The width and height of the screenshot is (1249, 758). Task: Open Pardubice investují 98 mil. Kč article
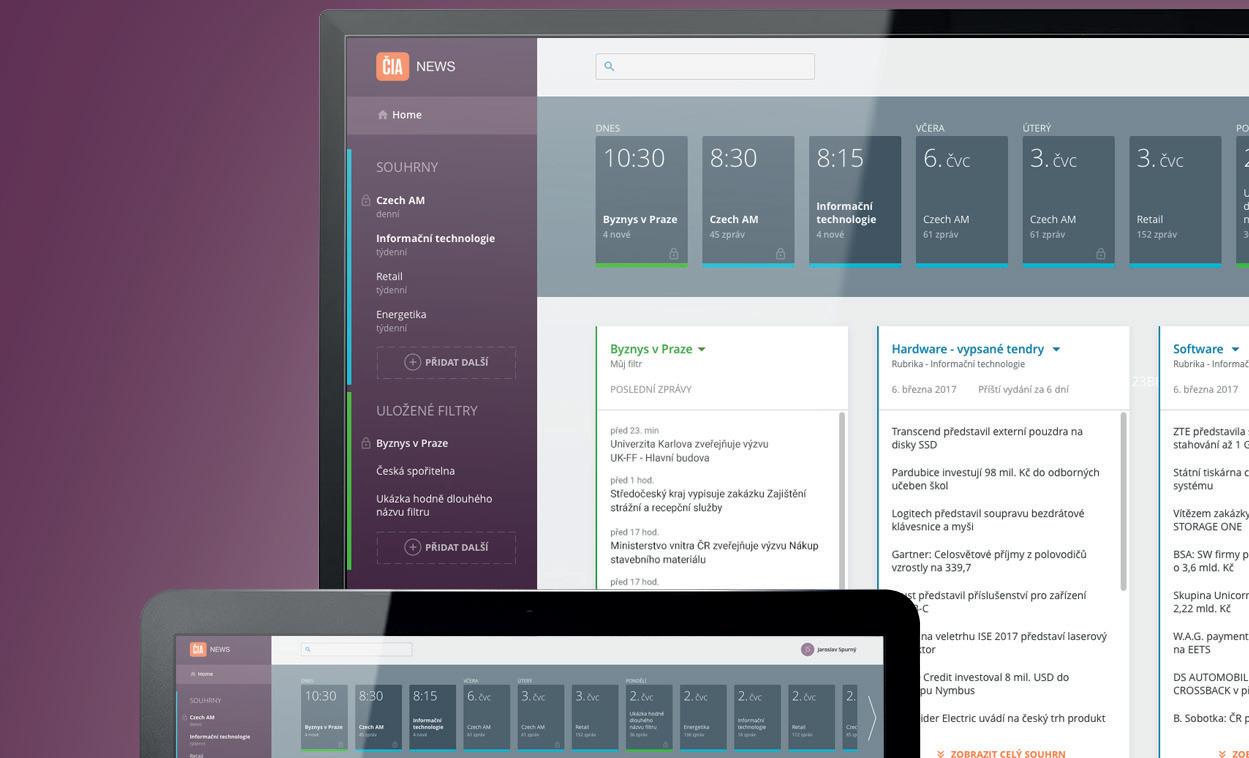tap(995, 479)
